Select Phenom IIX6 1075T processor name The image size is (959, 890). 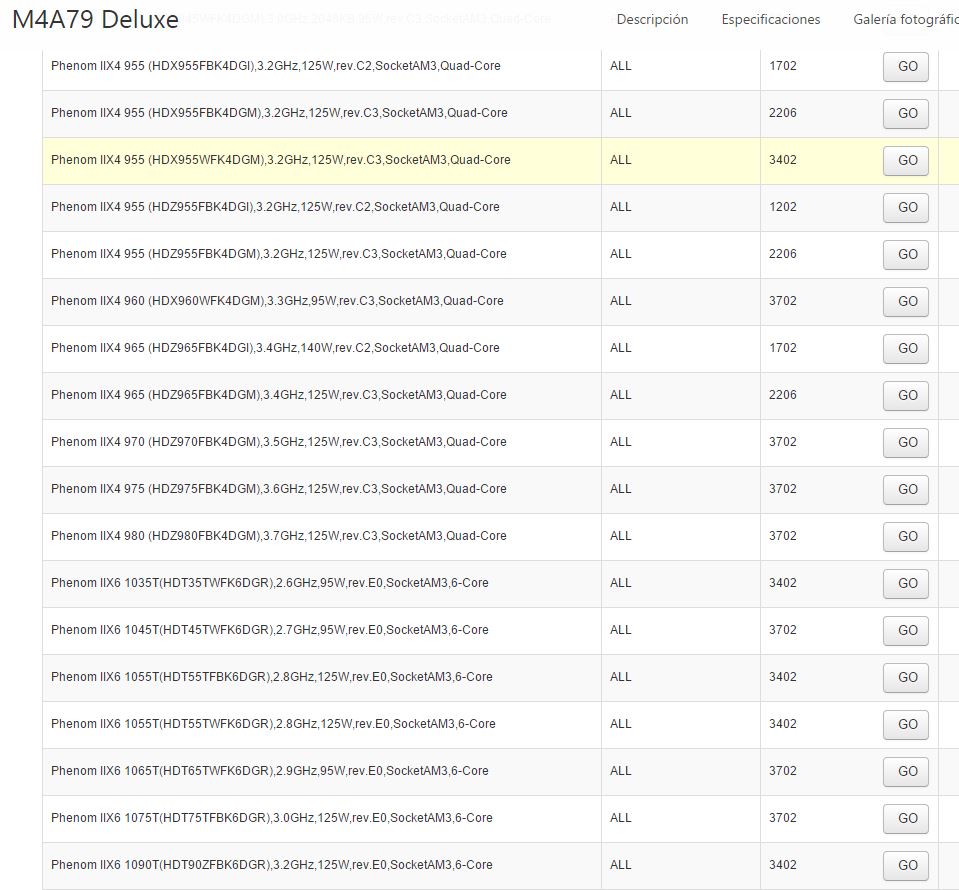[x=272, y=818]
